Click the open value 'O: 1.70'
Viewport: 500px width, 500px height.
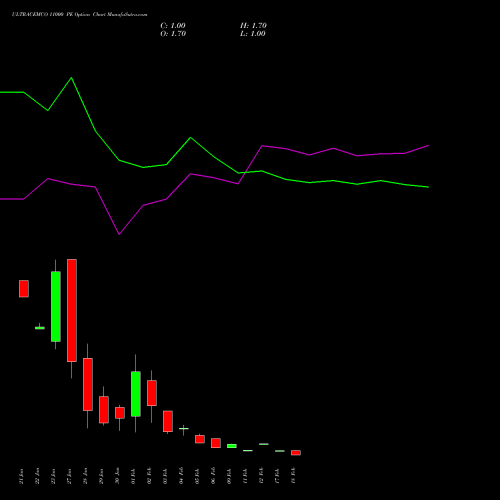(x=173, y=34)
